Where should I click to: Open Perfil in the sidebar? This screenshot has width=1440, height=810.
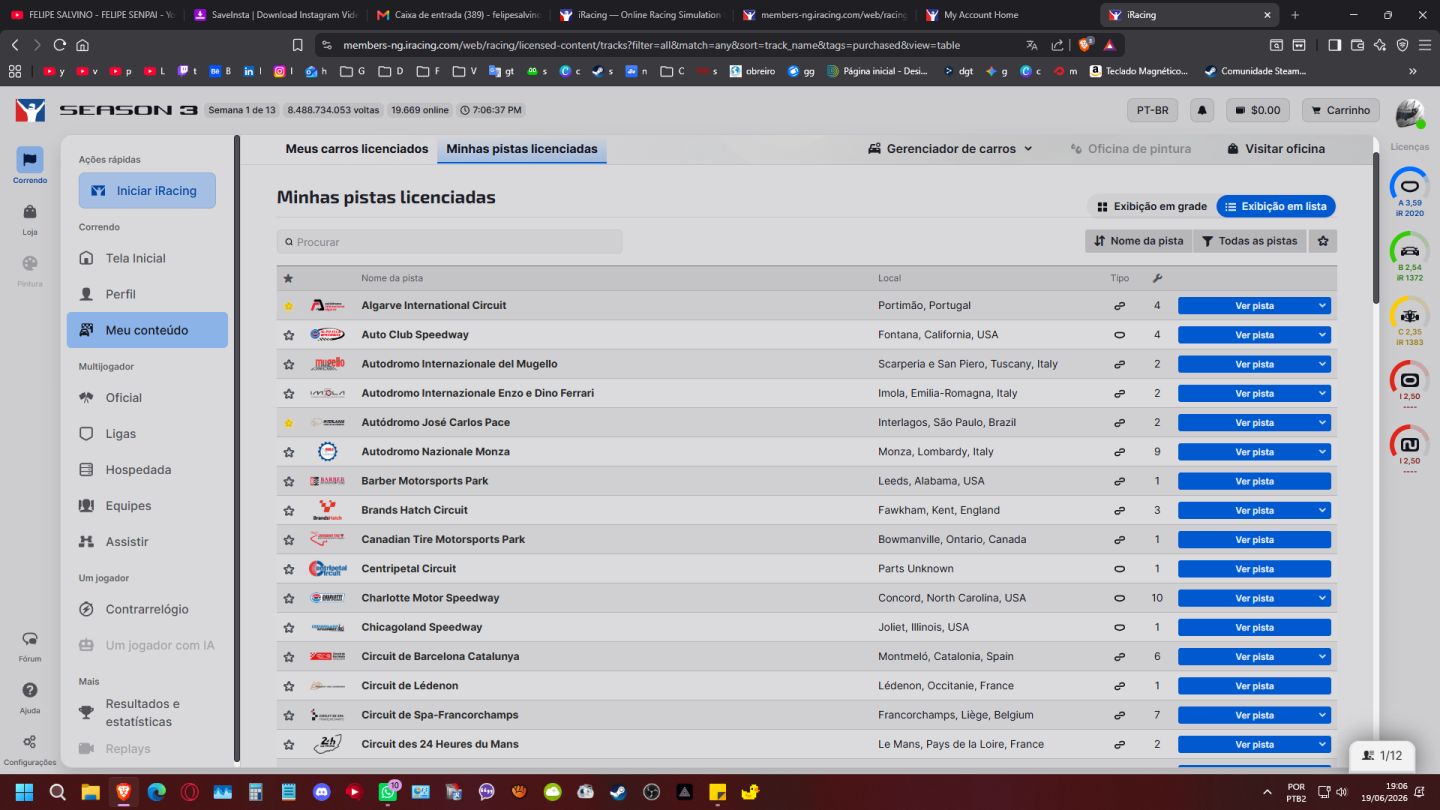pyautogui.click(x=147, y=294)
